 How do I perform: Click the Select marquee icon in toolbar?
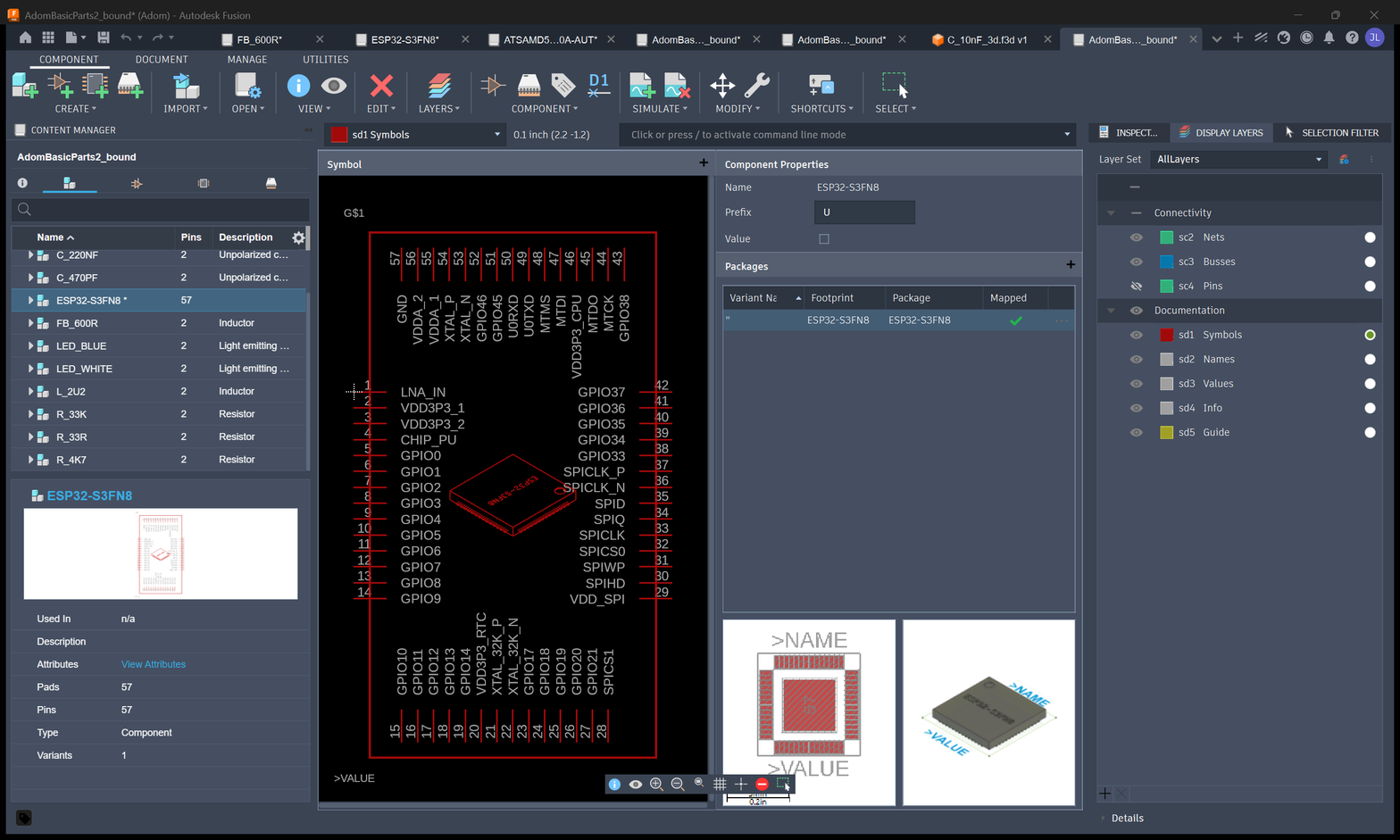(x=895, y=86)
